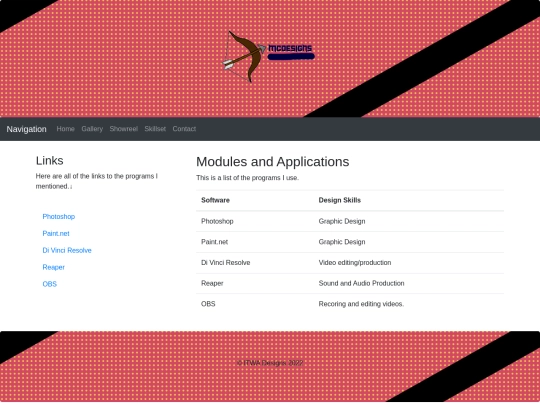This screenshot has height=405, width=540.
Task: Open the Home nav item
Action: tap(65, 129)
